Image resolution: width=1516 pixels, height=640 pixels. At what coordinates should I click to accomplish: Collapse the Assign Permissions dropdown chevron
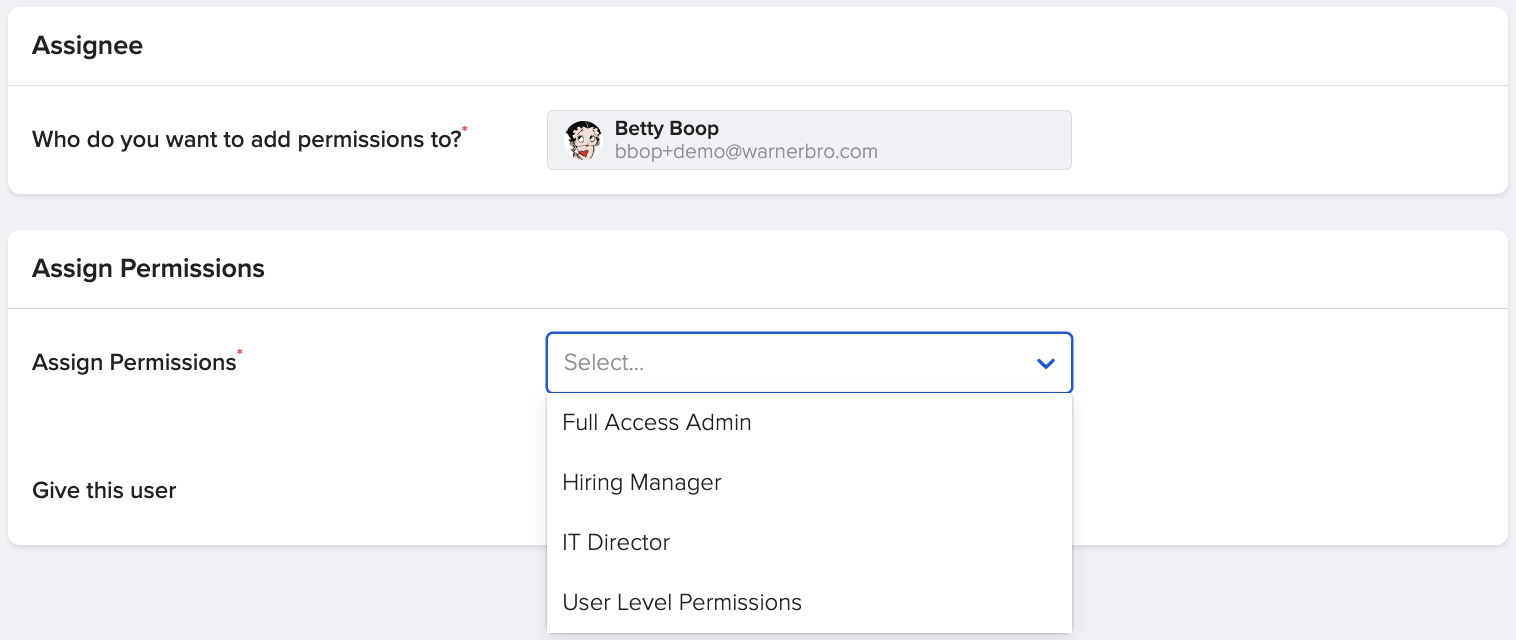click(1046, 363)
